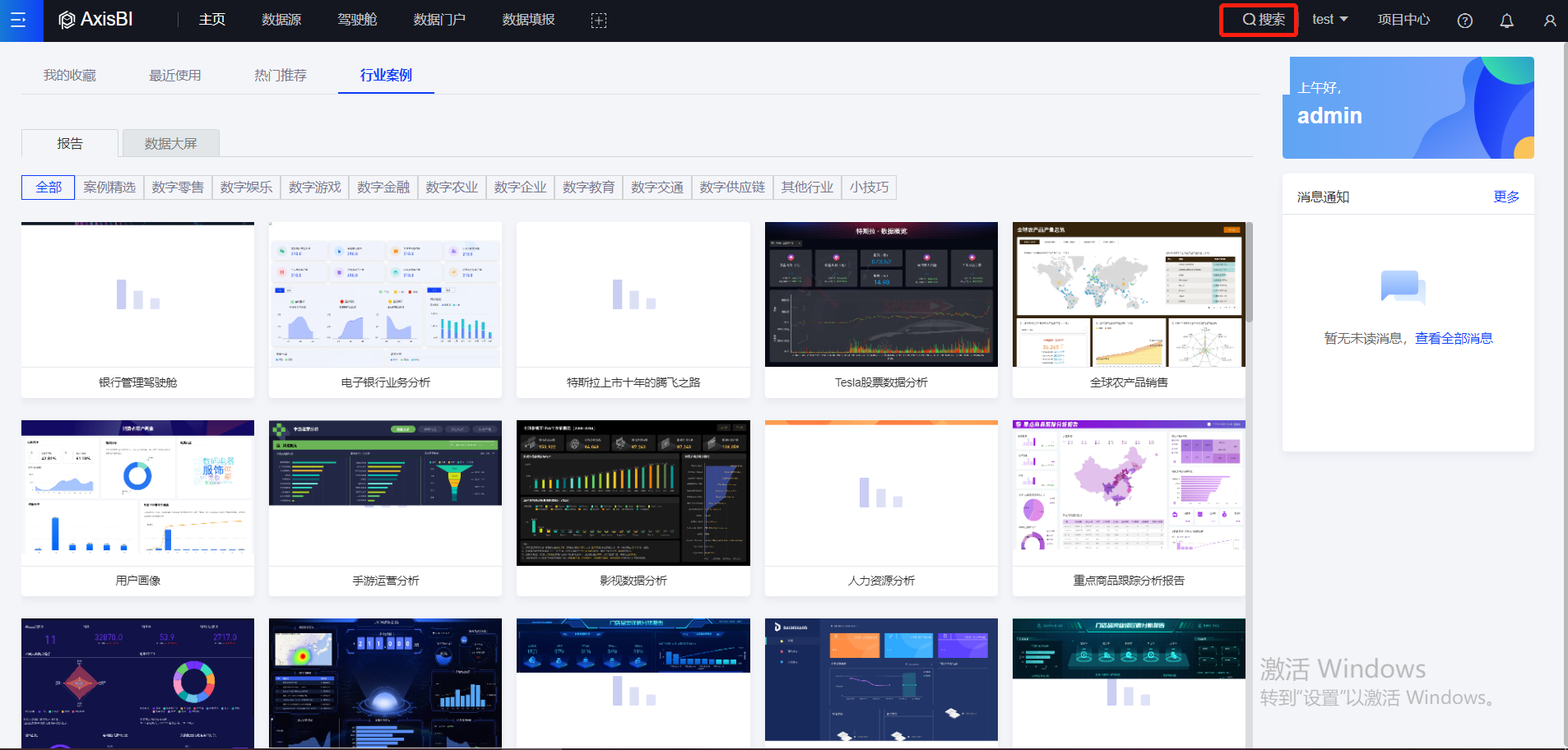Click the user profile icon

1549,21
